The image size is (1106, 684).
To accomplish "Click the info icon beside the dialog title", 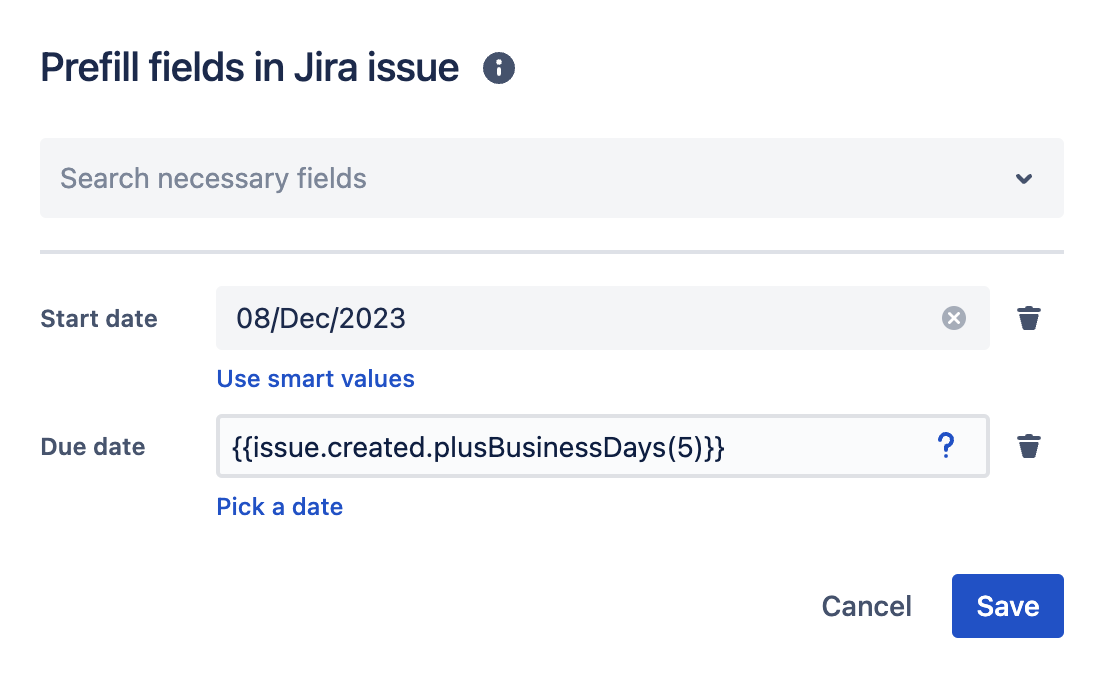I will coord(499,68).
